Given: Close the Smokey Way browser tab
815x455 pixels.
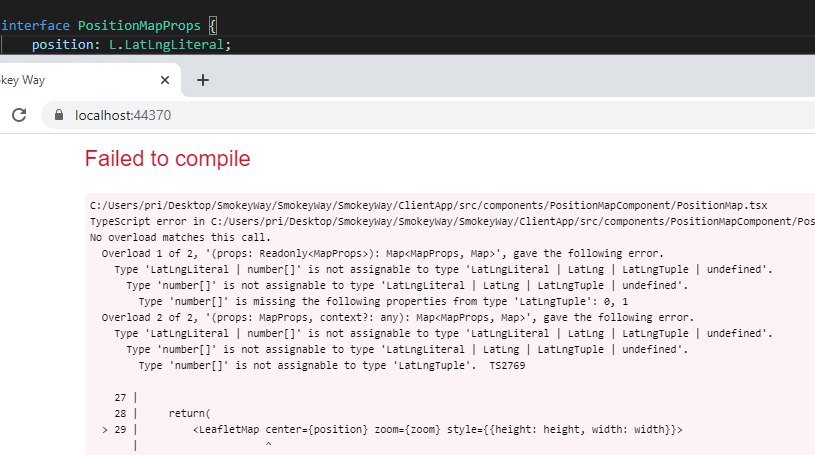Looking at the screenshot, I should tap(165, 80).
